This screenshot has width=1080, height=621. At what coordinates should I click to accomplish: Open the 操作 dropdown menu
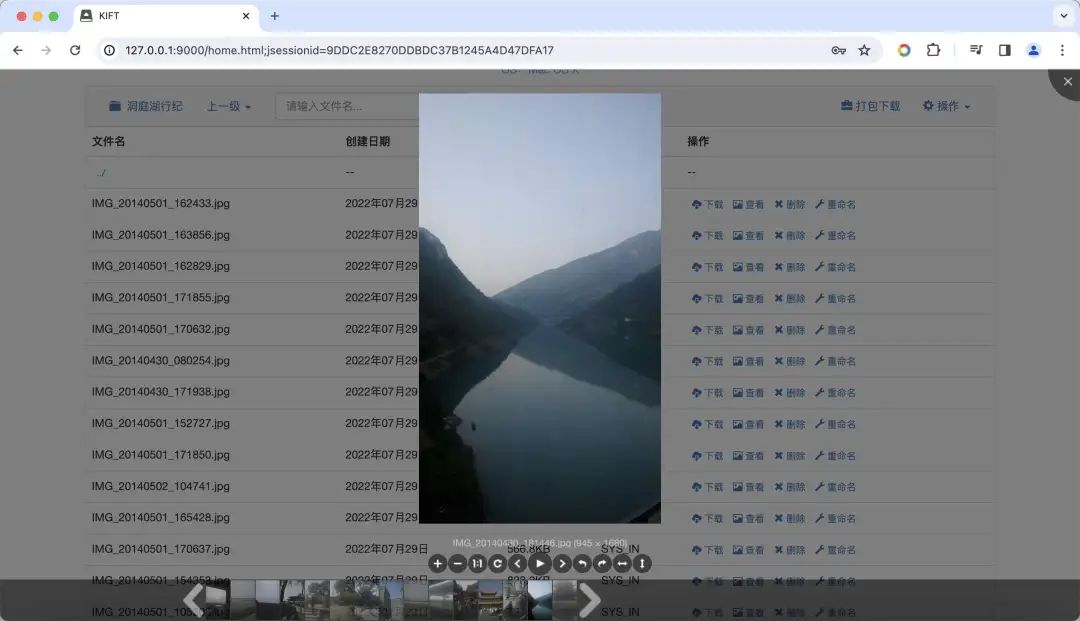[946, 106]
